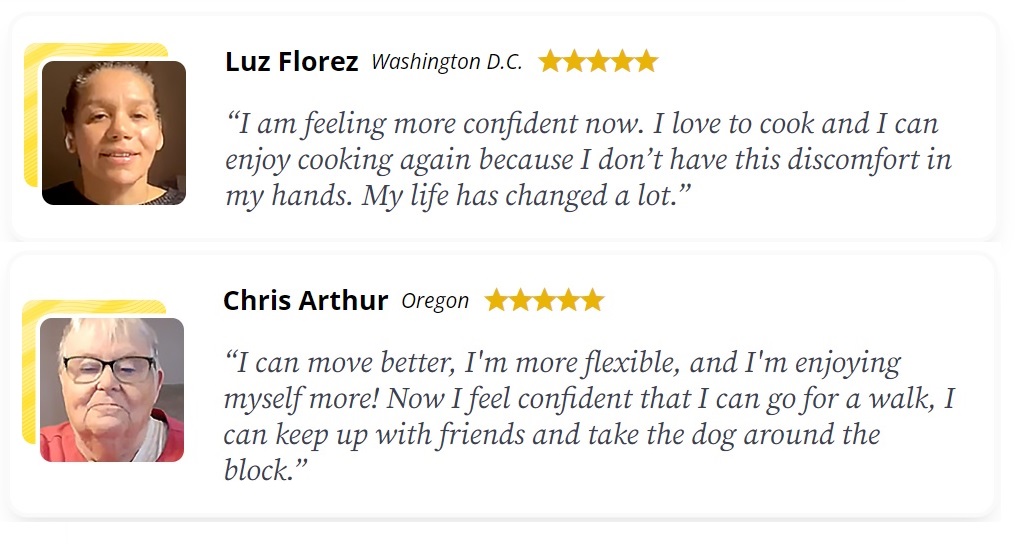Screen dimensions: 1015x546
Task: Click the Chris Arthur reviewer name
Action: click(306, 301)
